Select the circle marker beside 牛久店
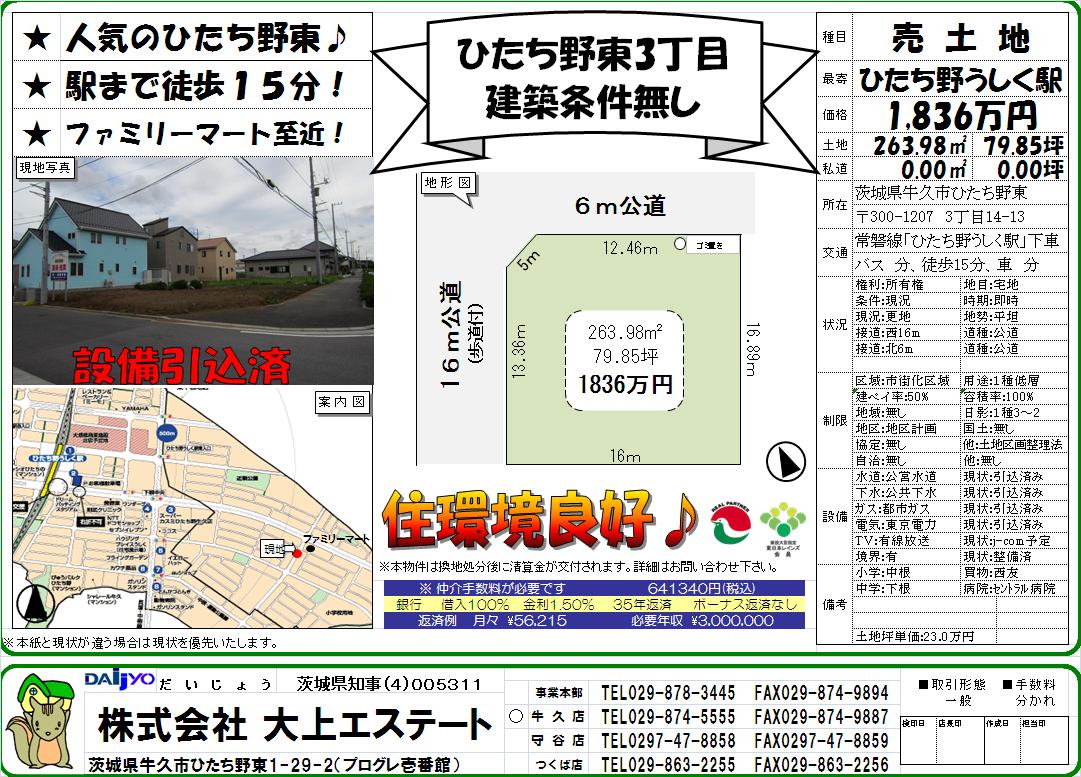Viewport: 1081px width, 777px height. click(x=516, y=717)
